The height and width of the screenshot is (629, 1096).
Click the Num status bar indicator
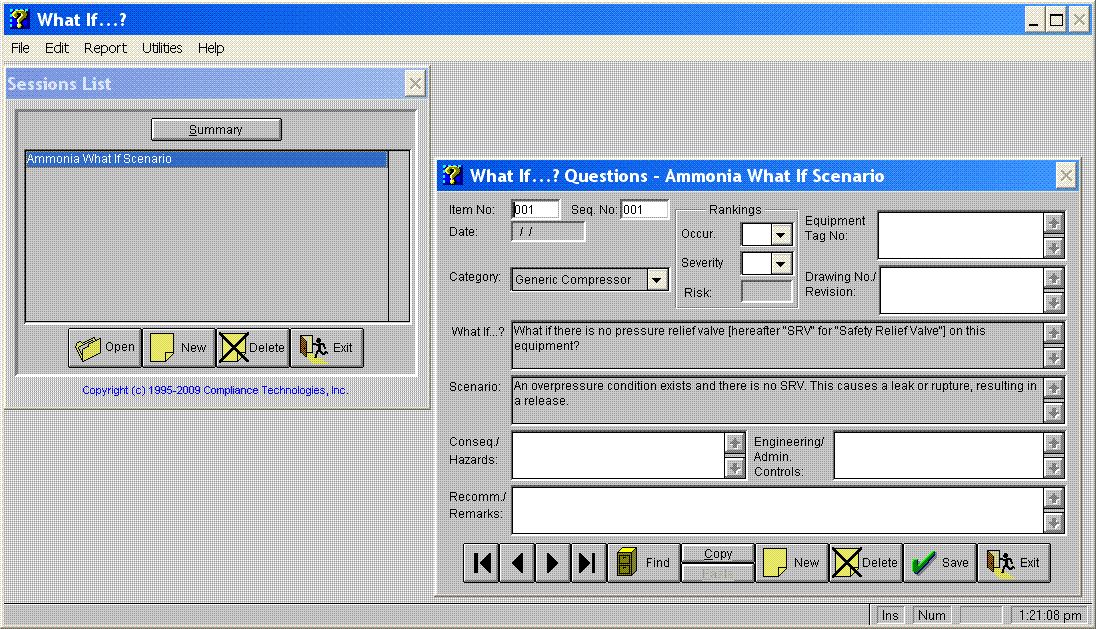click(x=932, y=615)
